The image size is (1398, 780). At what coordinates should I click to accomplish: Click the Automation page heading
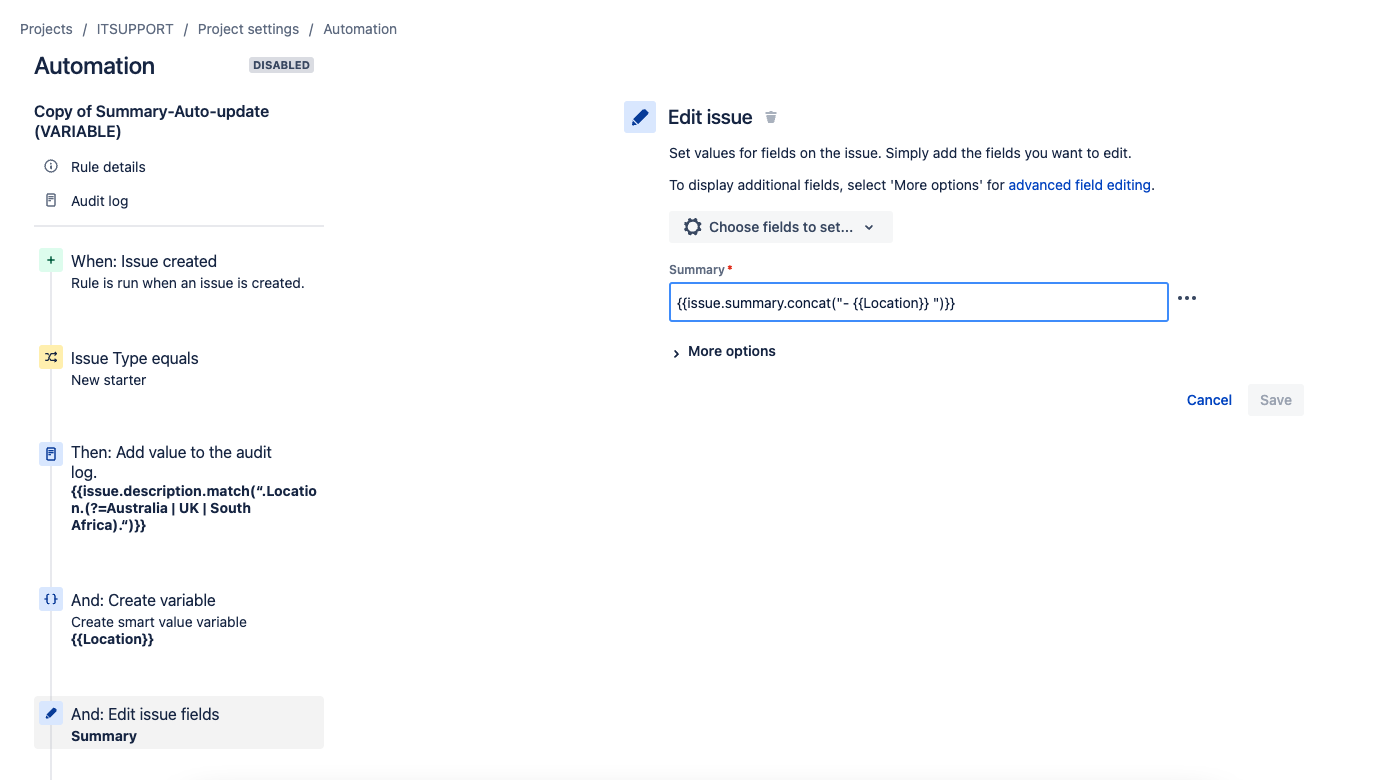(94, 66)
